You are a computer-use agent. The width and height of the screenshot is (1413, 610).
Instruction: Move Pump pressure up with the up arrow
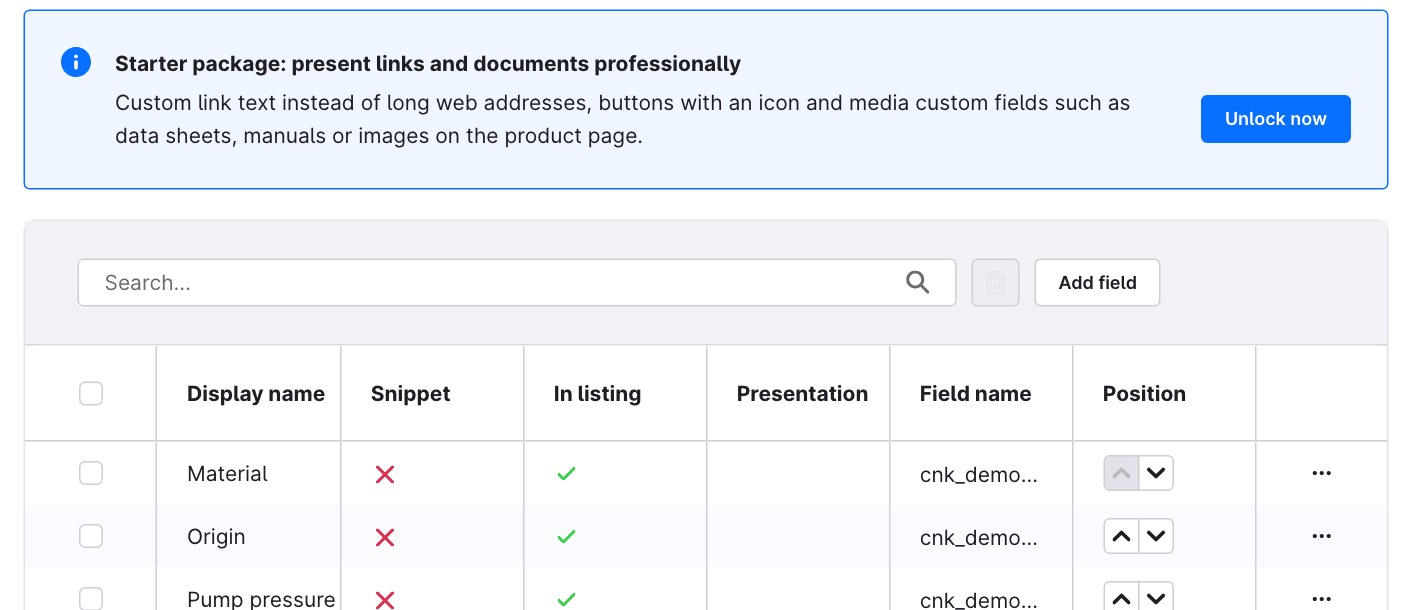tap(1121, 597)
